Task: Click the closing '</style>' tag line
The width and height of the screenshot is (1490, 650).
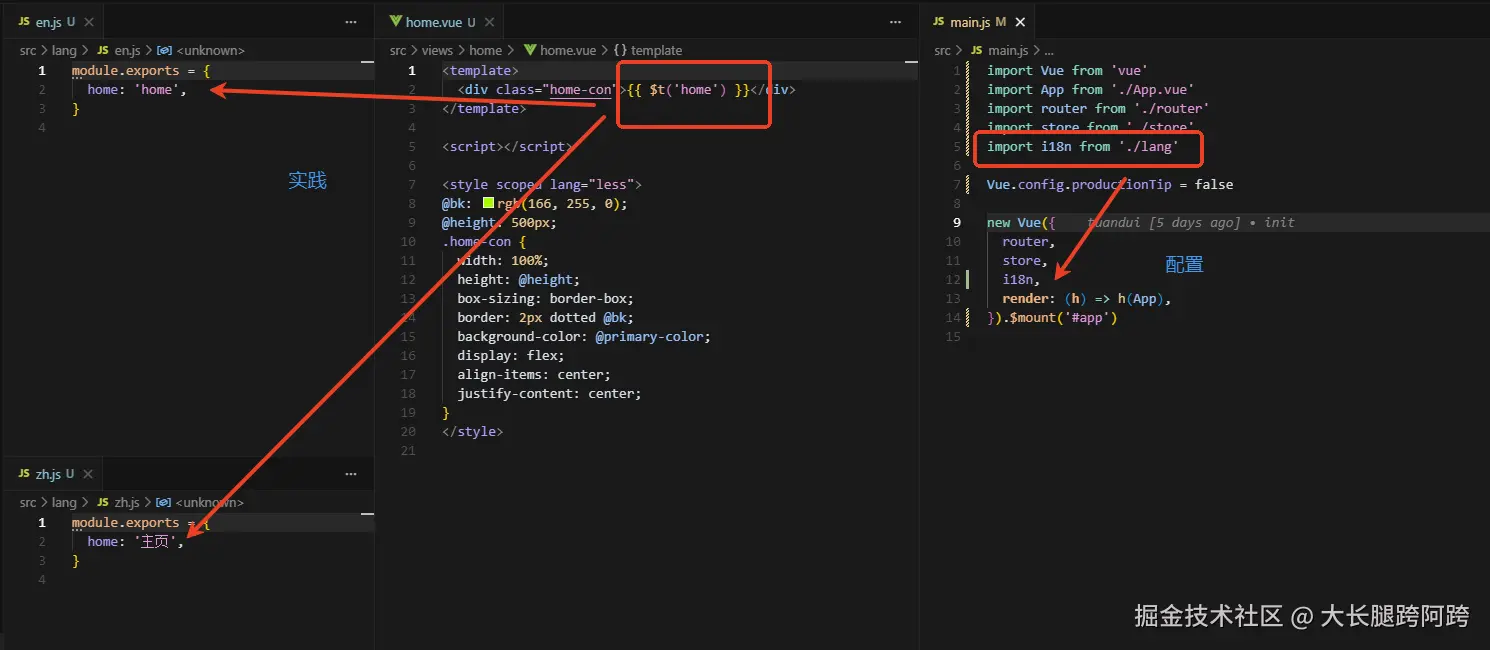Action: pyautogui.click(x=472, y=432)
